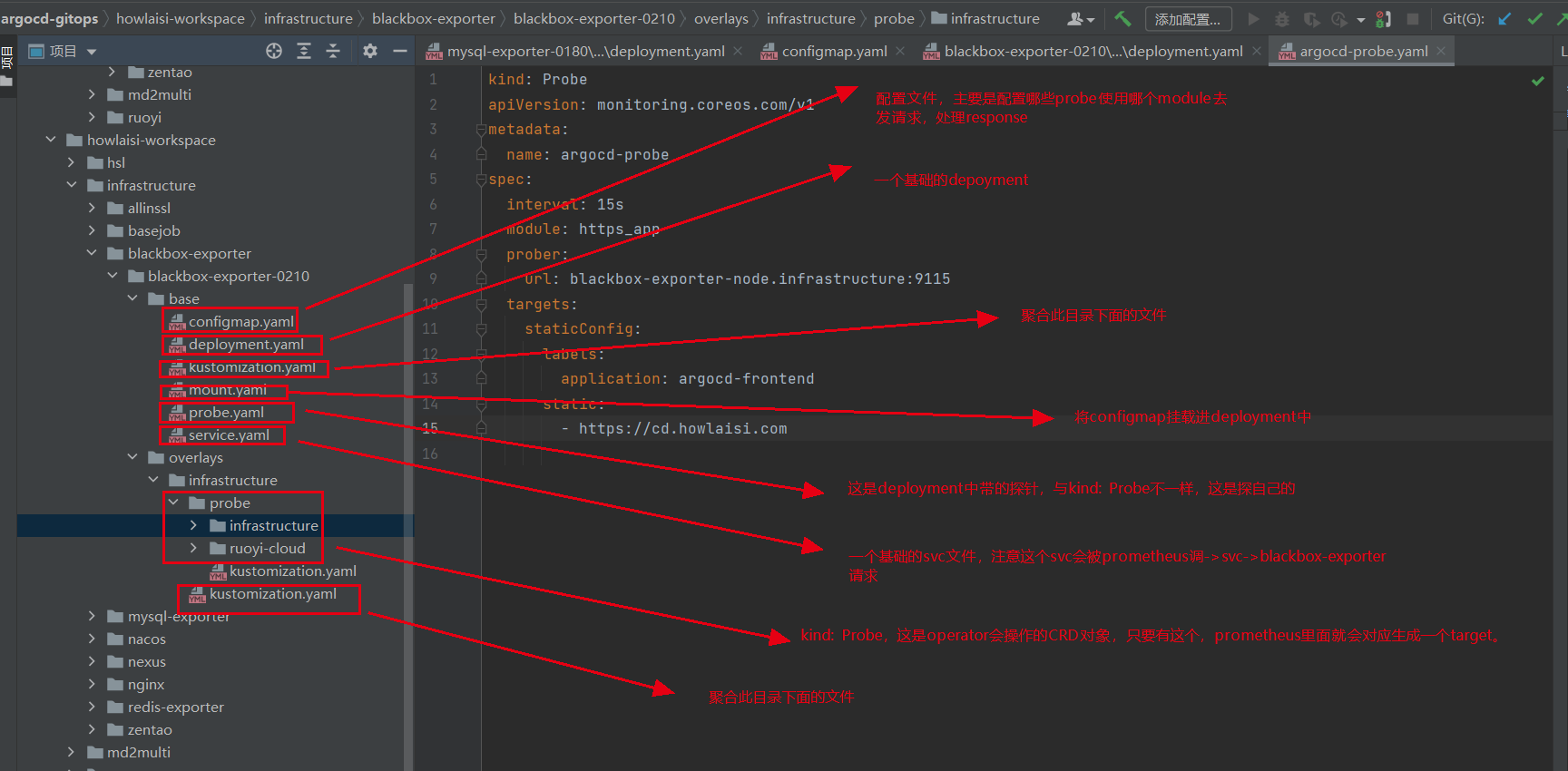Click the Build project hammer icon
The width and height of the screenshot is (1568, 771).
point(1122,18)
